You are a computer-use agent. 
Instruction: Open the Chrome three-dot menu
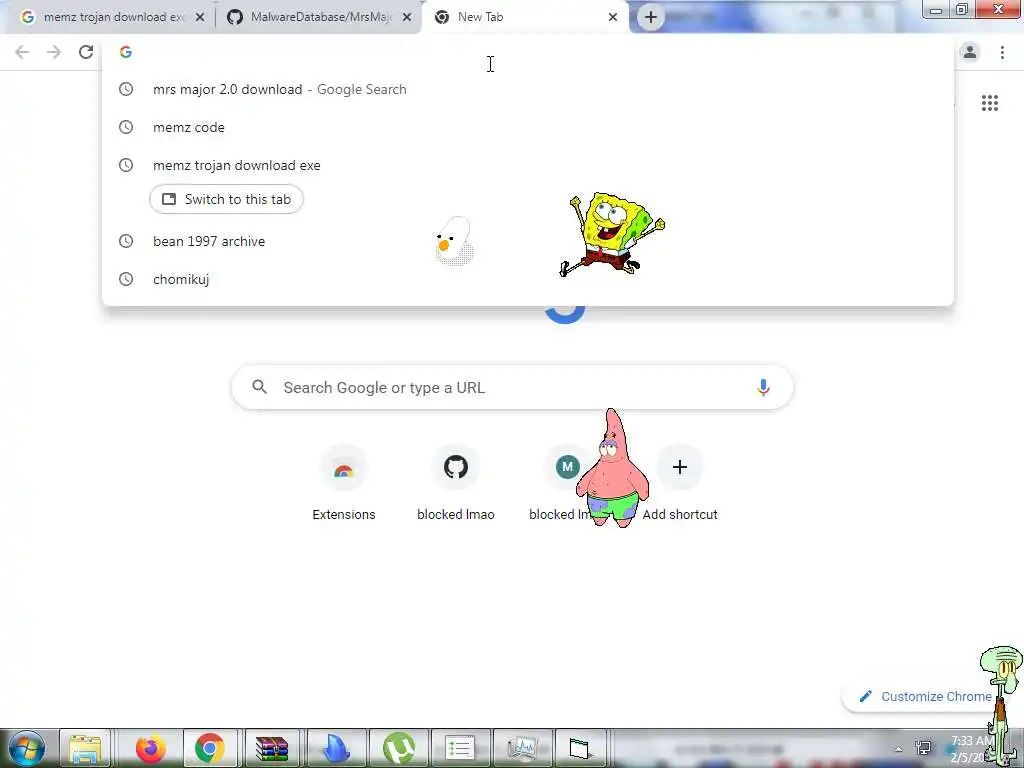(1002, 52)
